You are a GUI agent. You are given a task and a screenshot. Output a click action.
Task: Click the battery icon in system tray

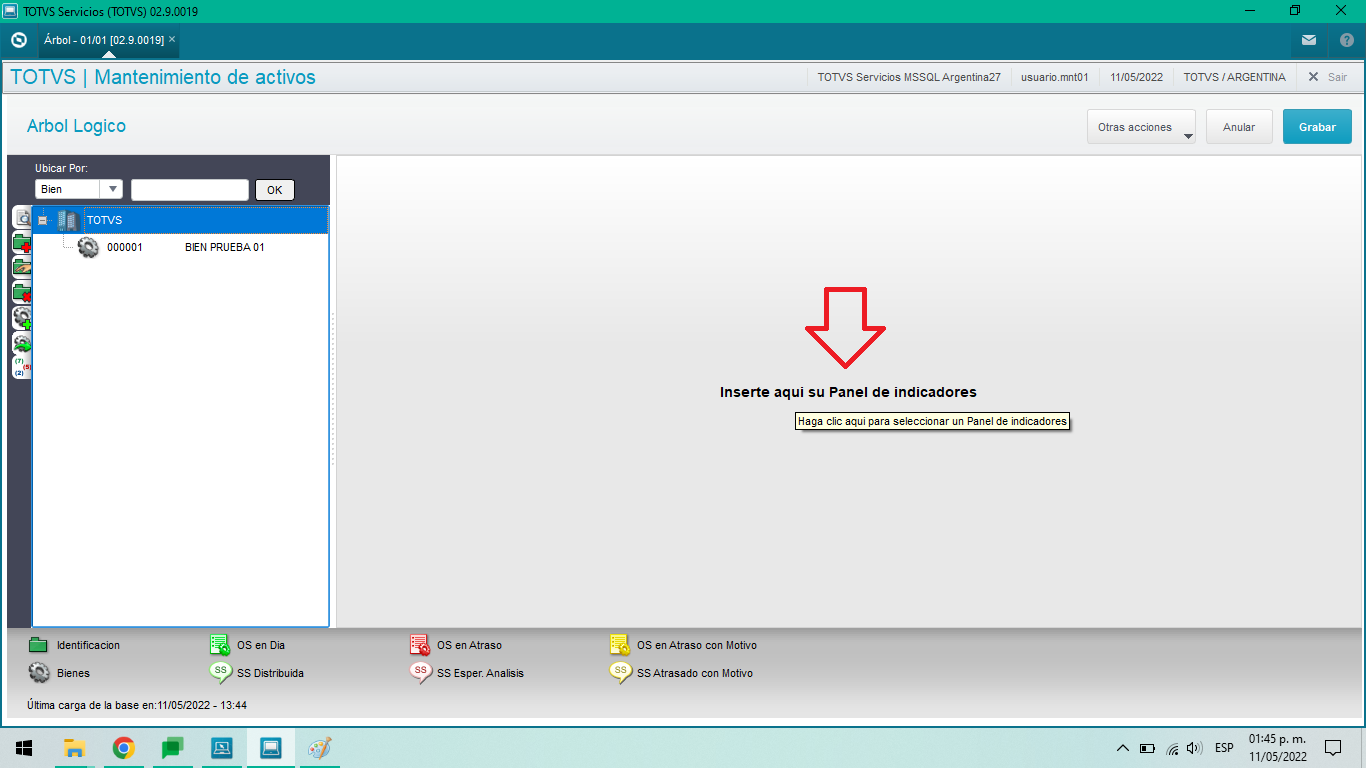1147,748
